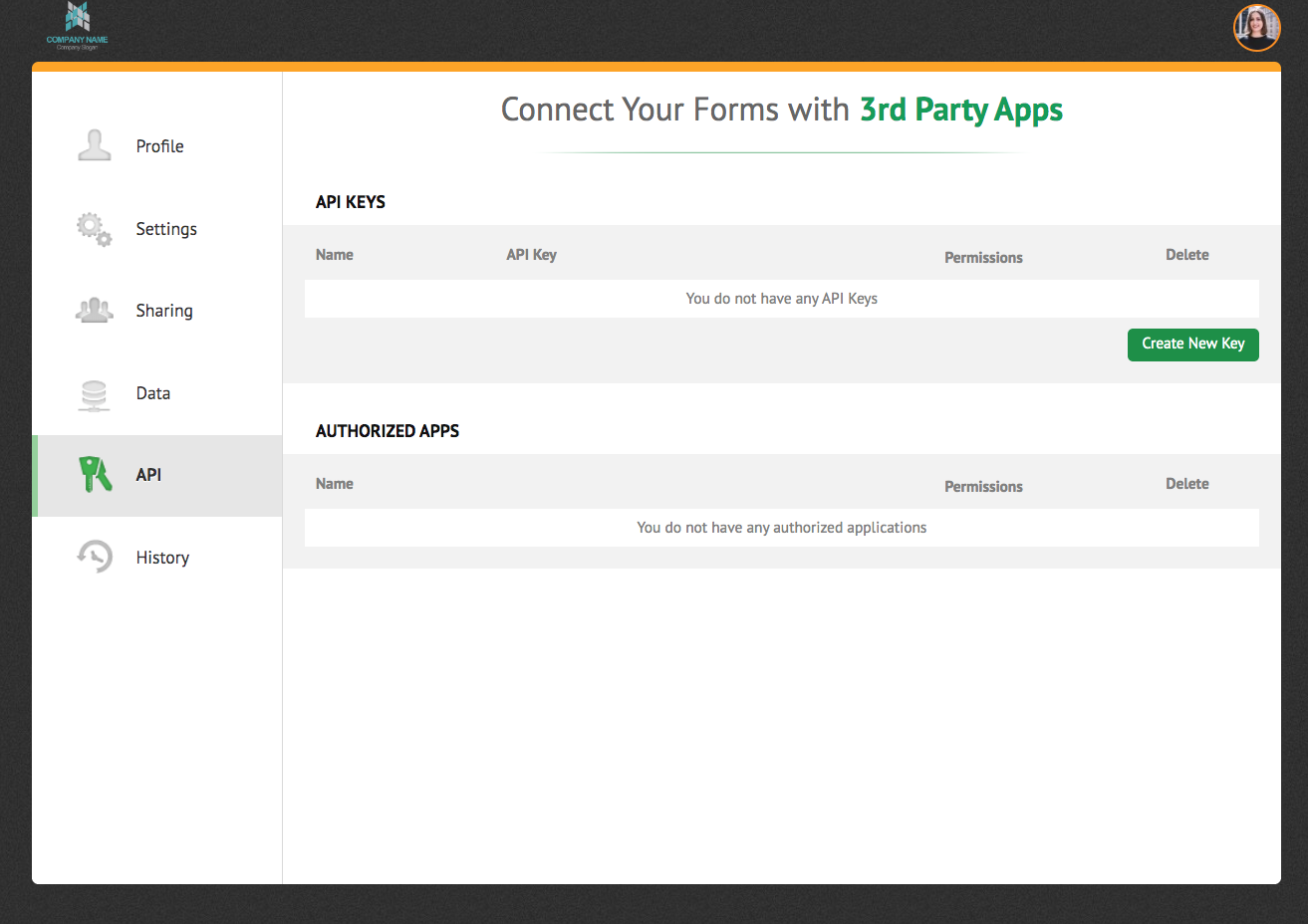Click the Settings gears icon

(x=95, y=229)
